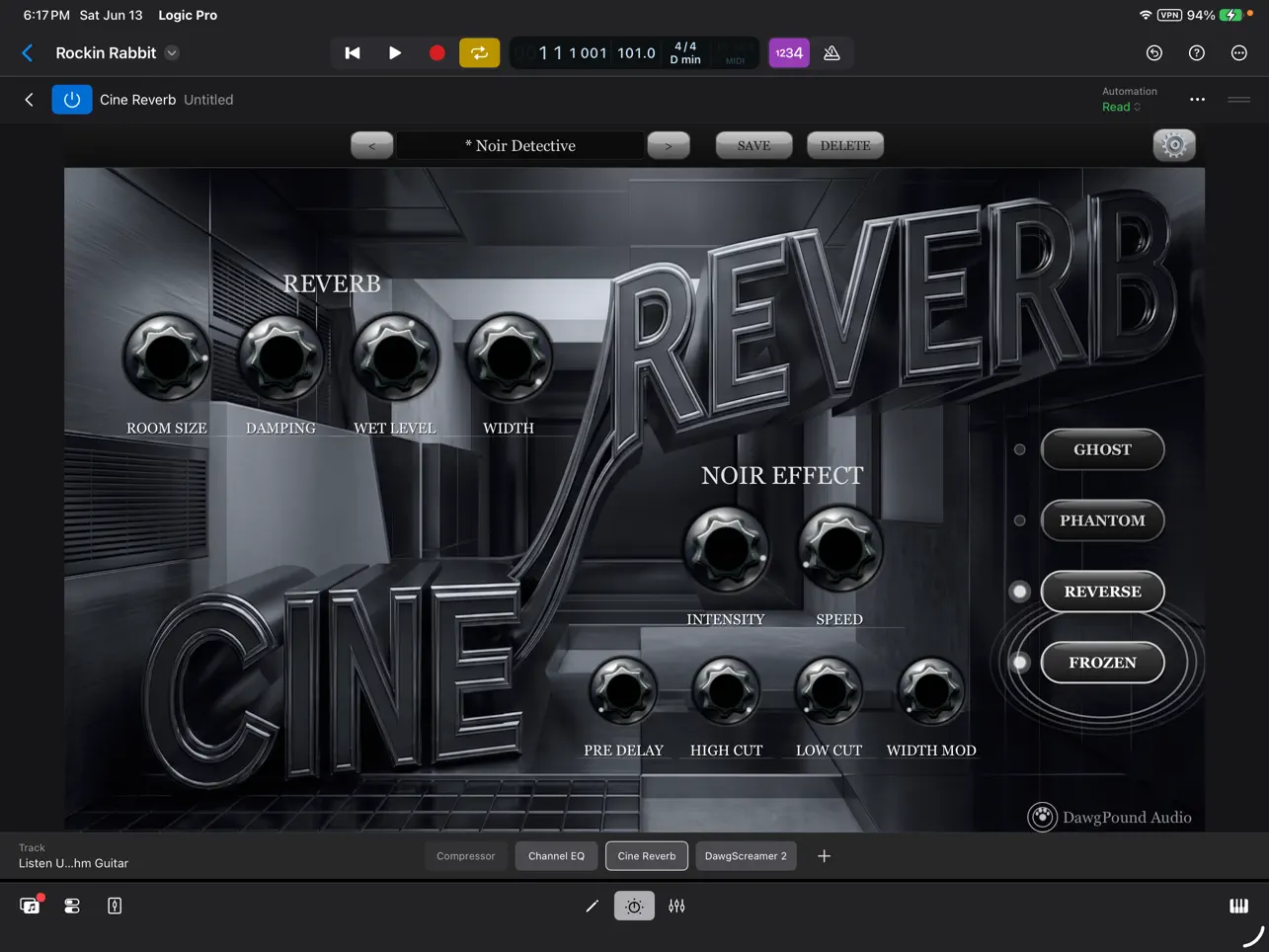1269x952 pixels.
Task: Go back using the blue project arrow
Action: click(x=28, y=53)
